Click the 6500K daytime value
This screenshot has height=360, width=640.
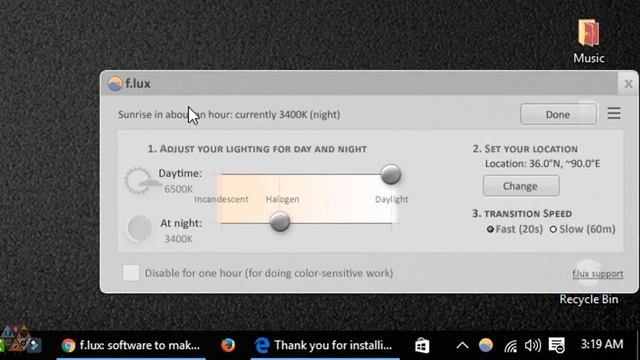[178, 189]
